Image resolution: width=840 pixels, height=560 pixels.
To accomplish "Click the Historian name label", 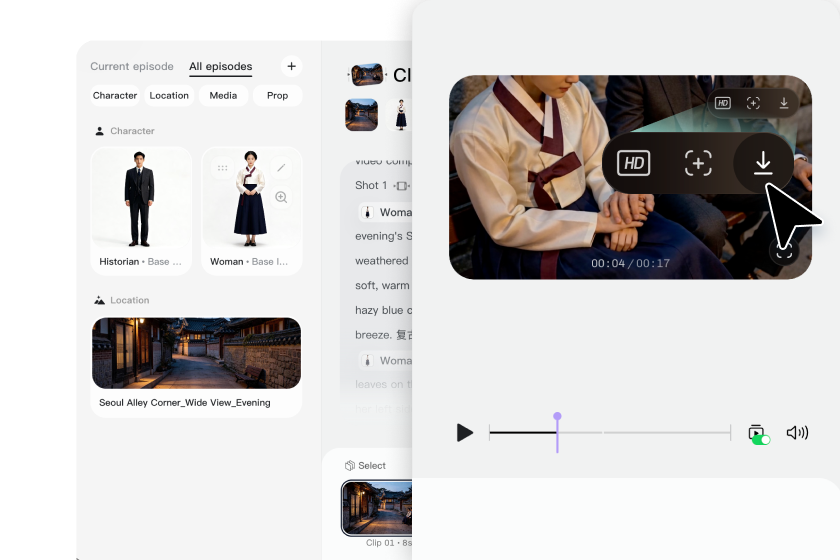I will click(x=119, y=262).
